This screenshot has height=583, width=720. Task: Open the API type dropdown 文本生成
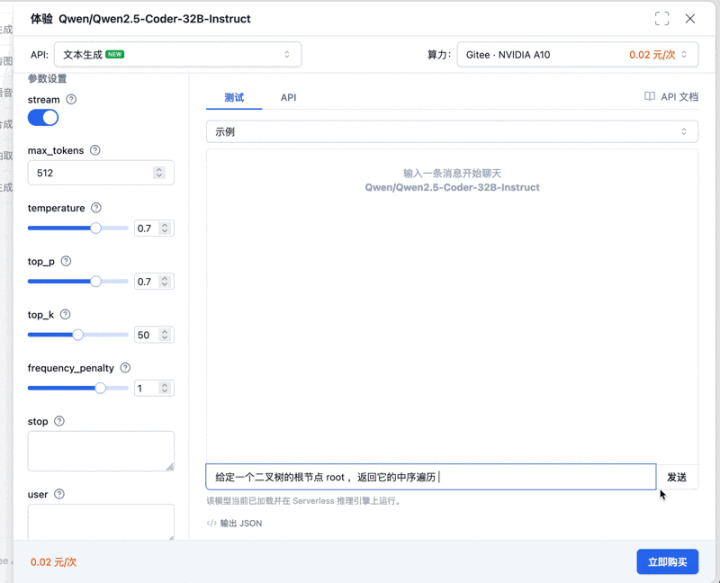pos(178,55)
